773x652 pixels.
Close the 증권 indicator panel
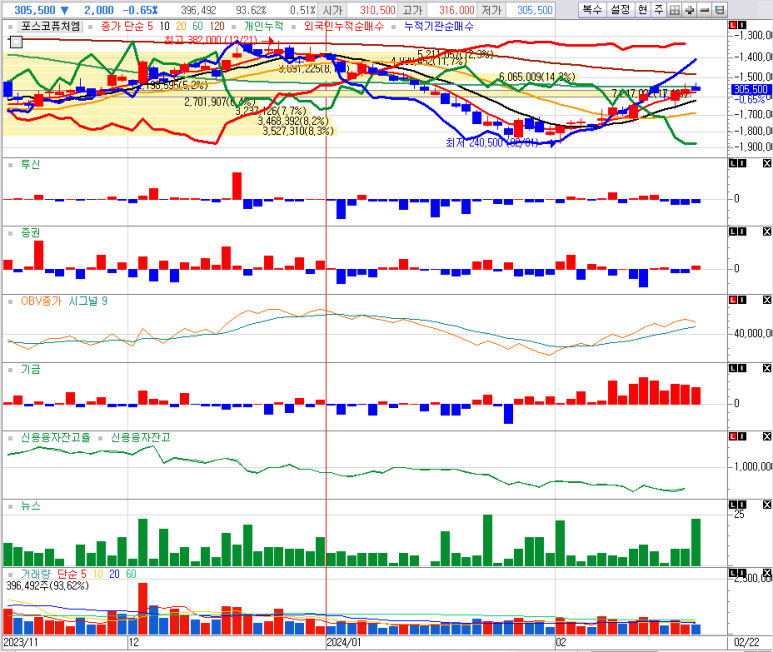[x=767, y=232]
